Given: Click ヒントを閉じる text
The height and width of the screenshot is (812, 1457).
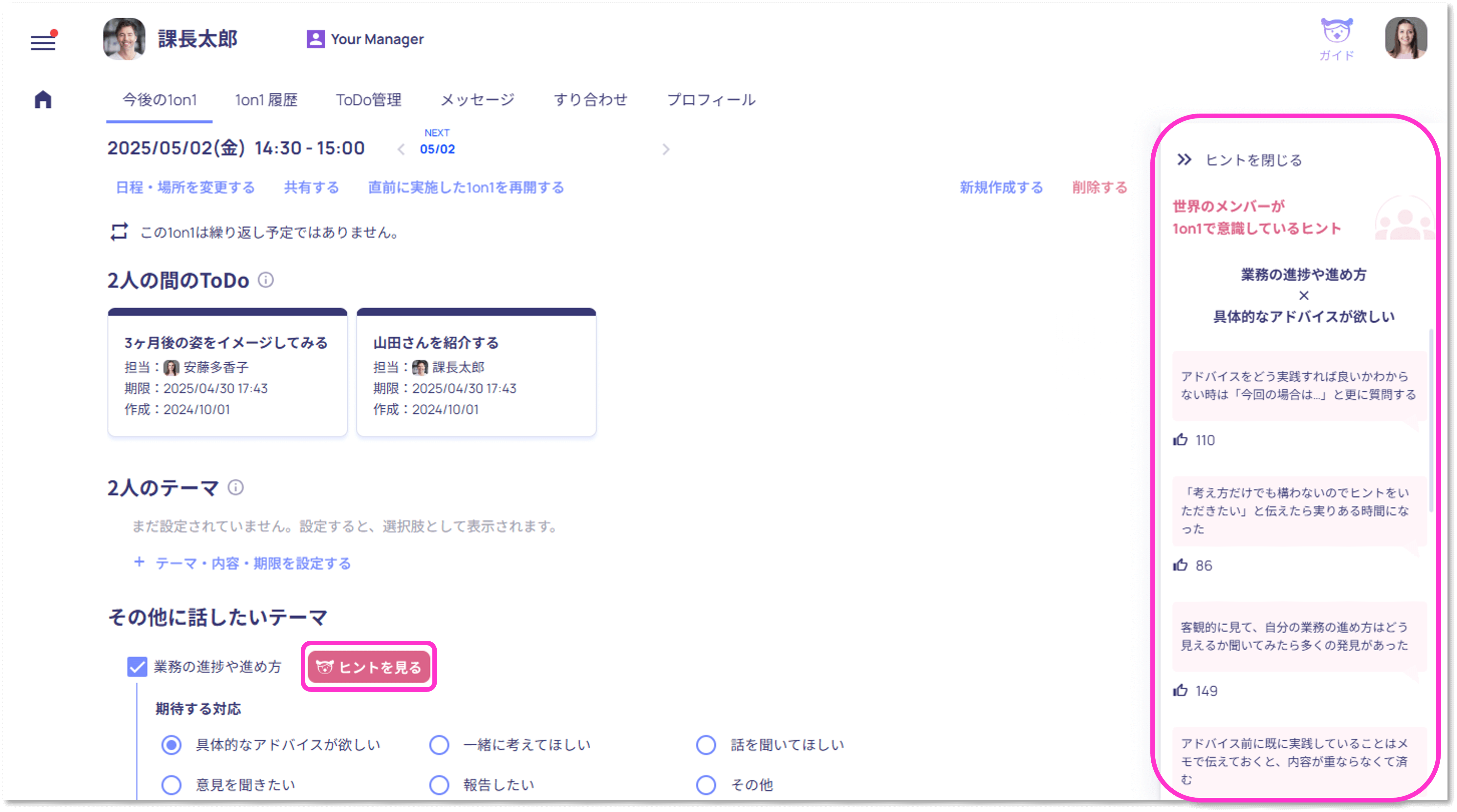Looking at the screenshot, I should click(x=1254, y=160).
